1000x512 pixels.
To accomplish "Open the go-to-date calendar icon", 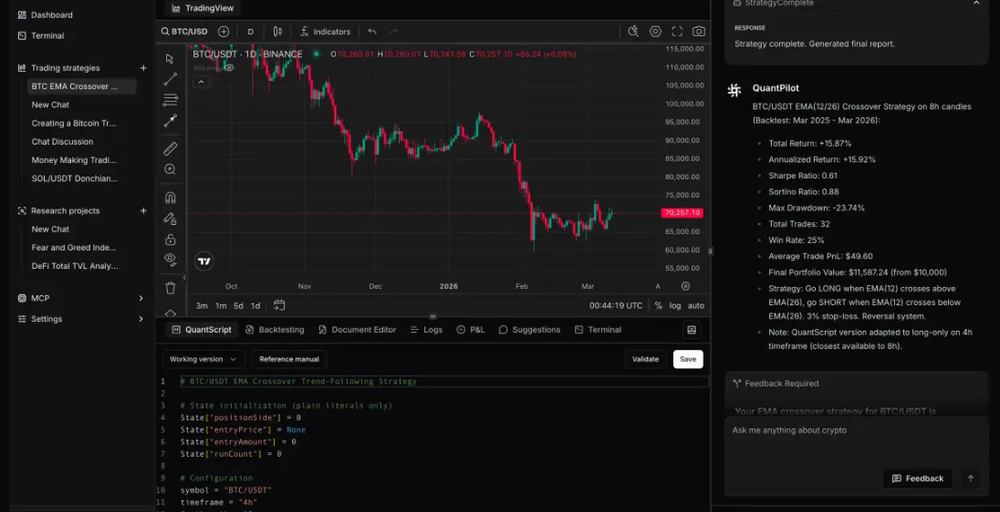I will click(x=279, y=305).
